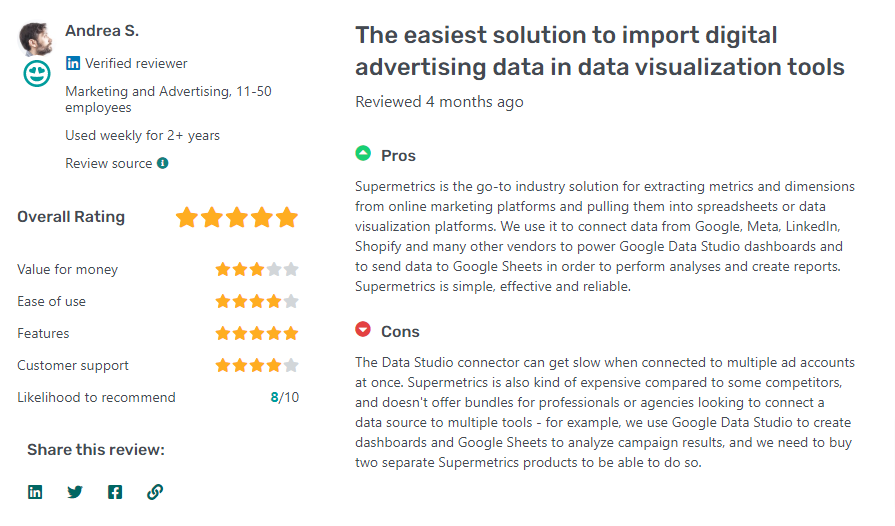Open Review source info icon

(163, 163)
